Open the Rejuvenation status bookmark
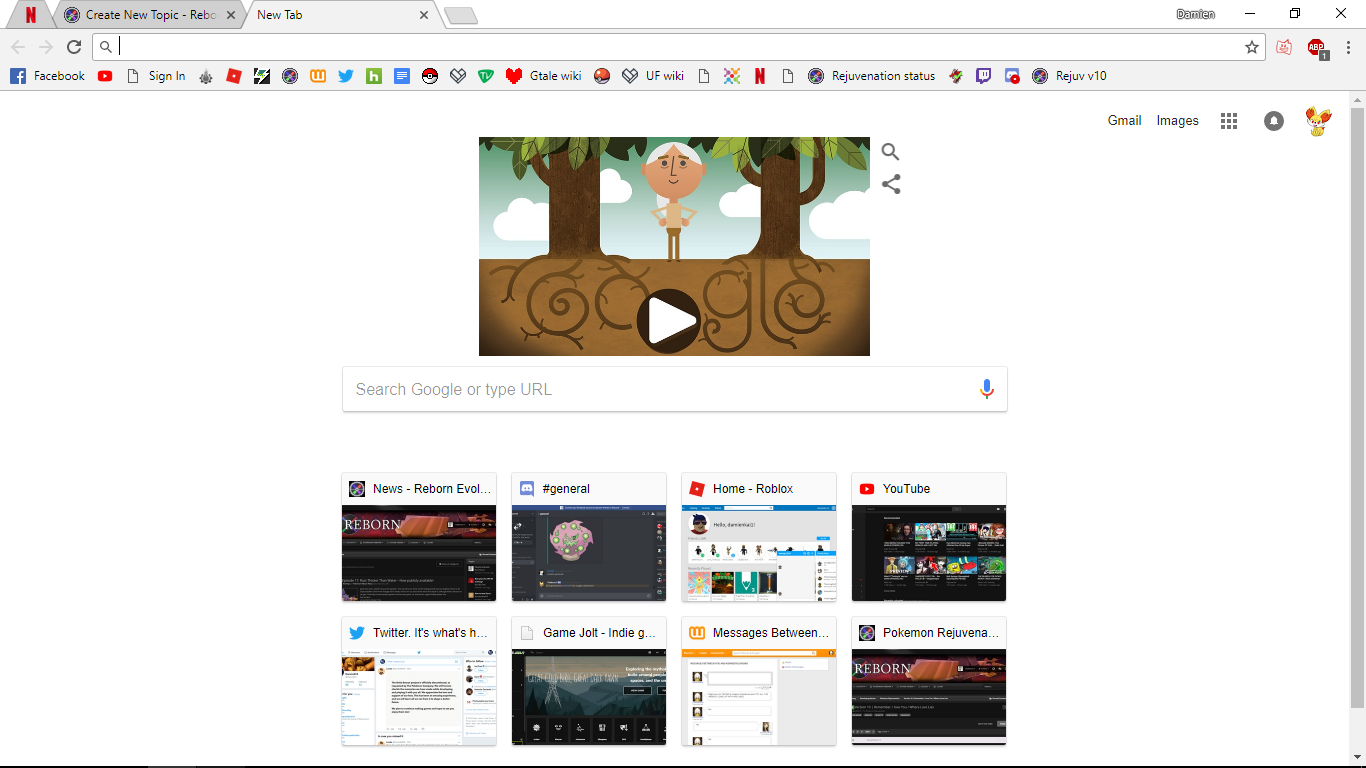Screen dimensions: 1366x768 tap(872, 76)
